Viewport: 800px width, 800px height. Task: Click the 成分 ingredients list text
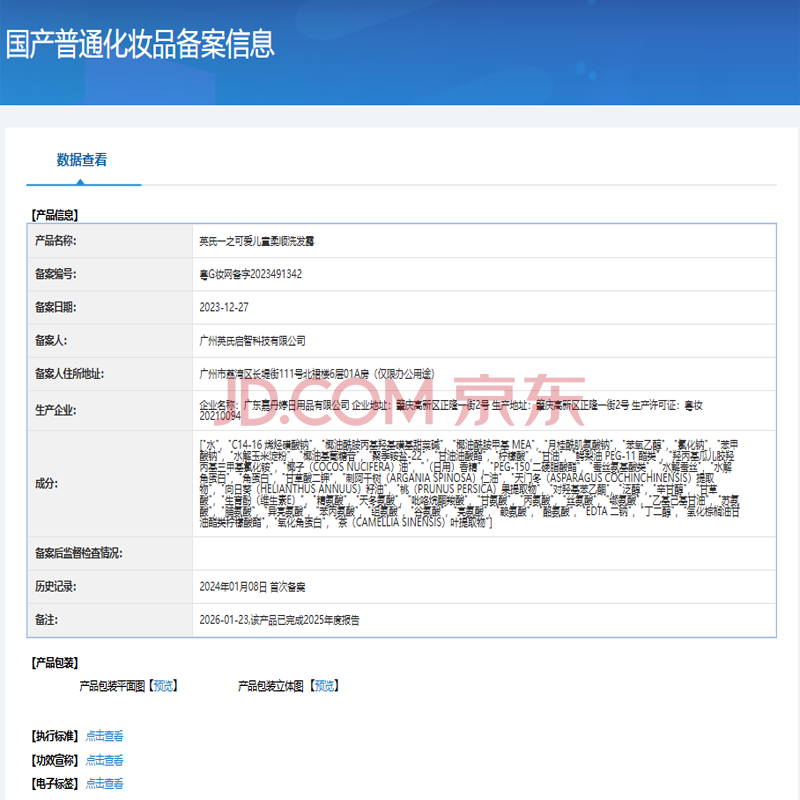470,482
